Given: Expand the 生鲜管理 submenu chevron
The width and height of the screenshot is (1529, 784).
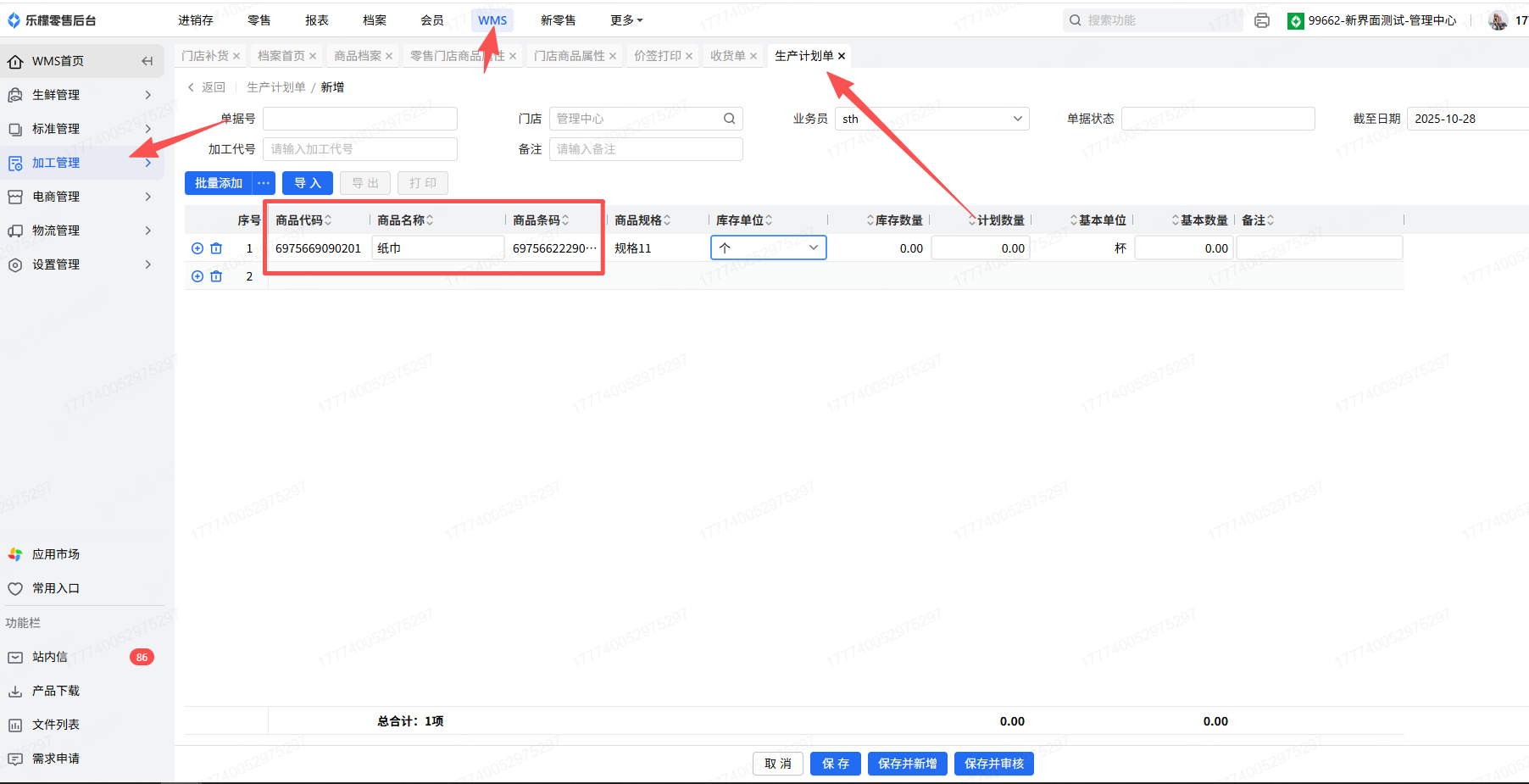Looking at the screenshot, I should pos(148,95).
